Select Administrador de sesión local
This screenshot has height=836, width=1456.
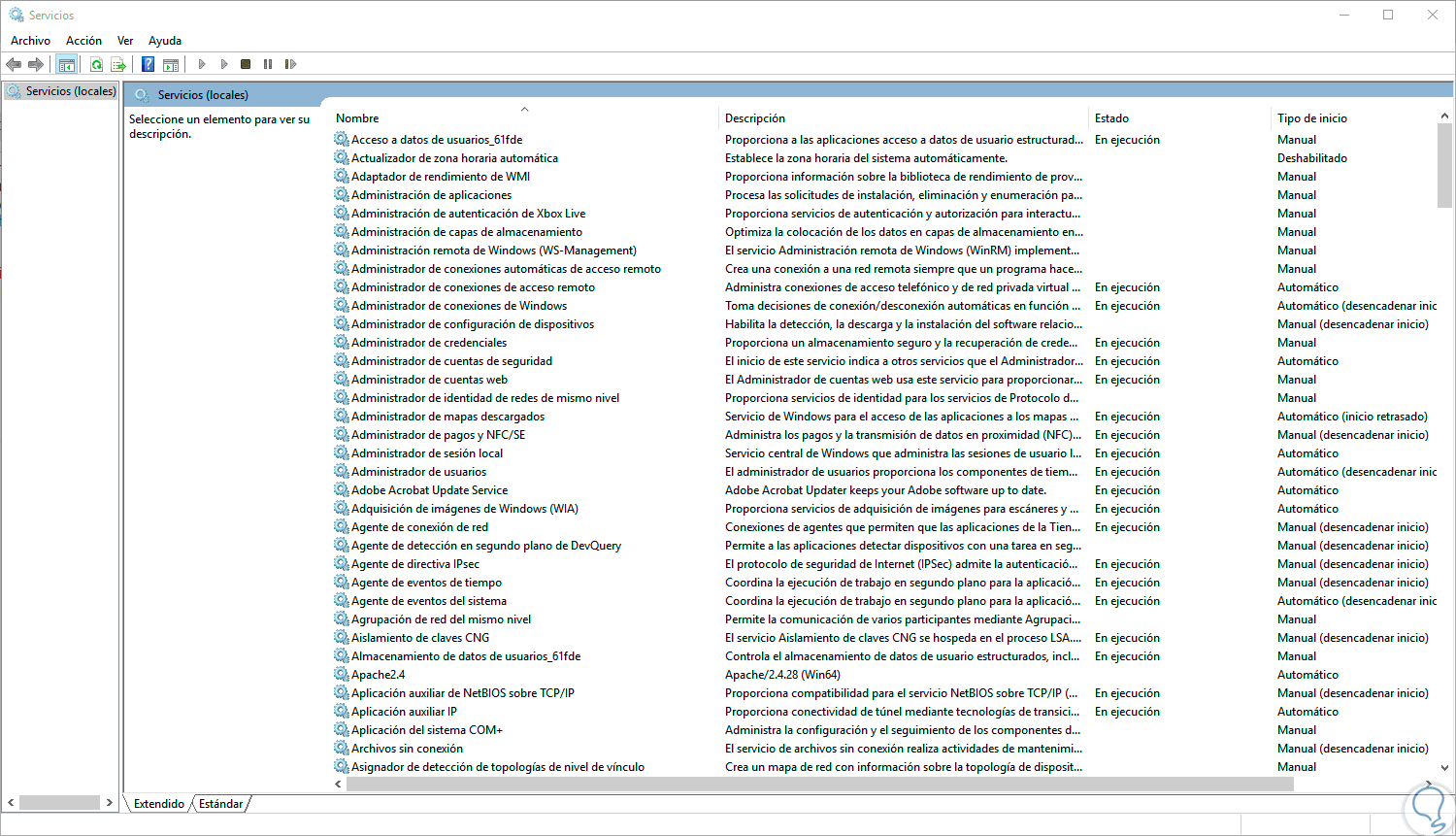point(427,452)
